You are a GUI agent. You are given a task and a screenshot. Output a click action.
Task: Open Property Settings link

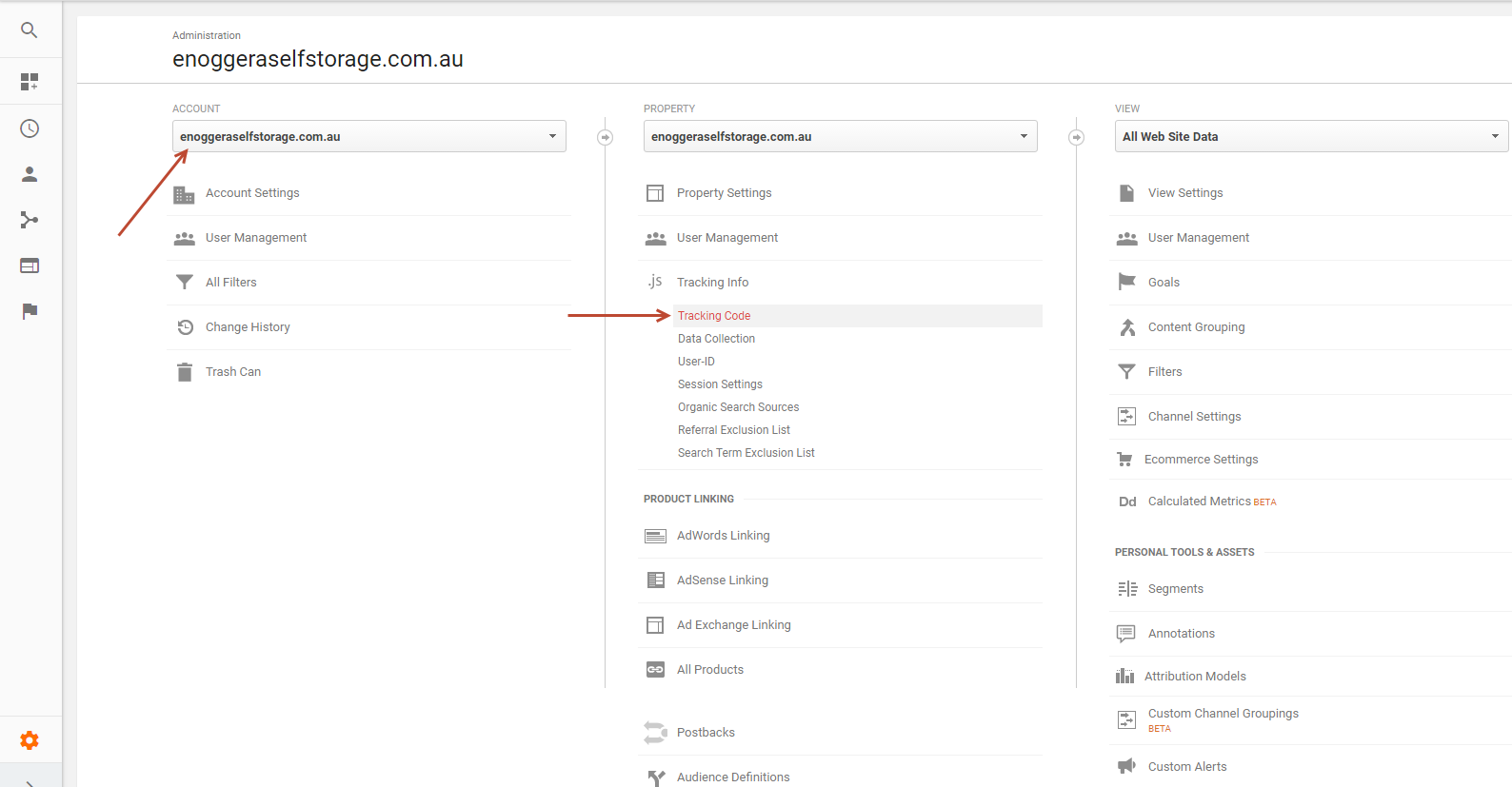pyautogui.click(x=725, y=193)
